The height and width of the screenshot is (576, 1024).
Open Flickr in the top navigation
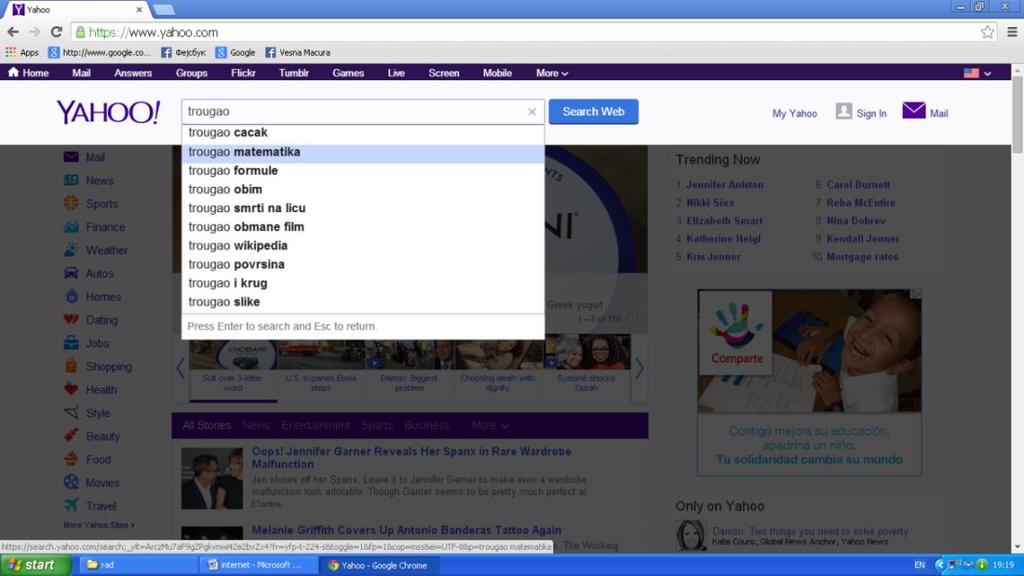(x=243, y=73)
